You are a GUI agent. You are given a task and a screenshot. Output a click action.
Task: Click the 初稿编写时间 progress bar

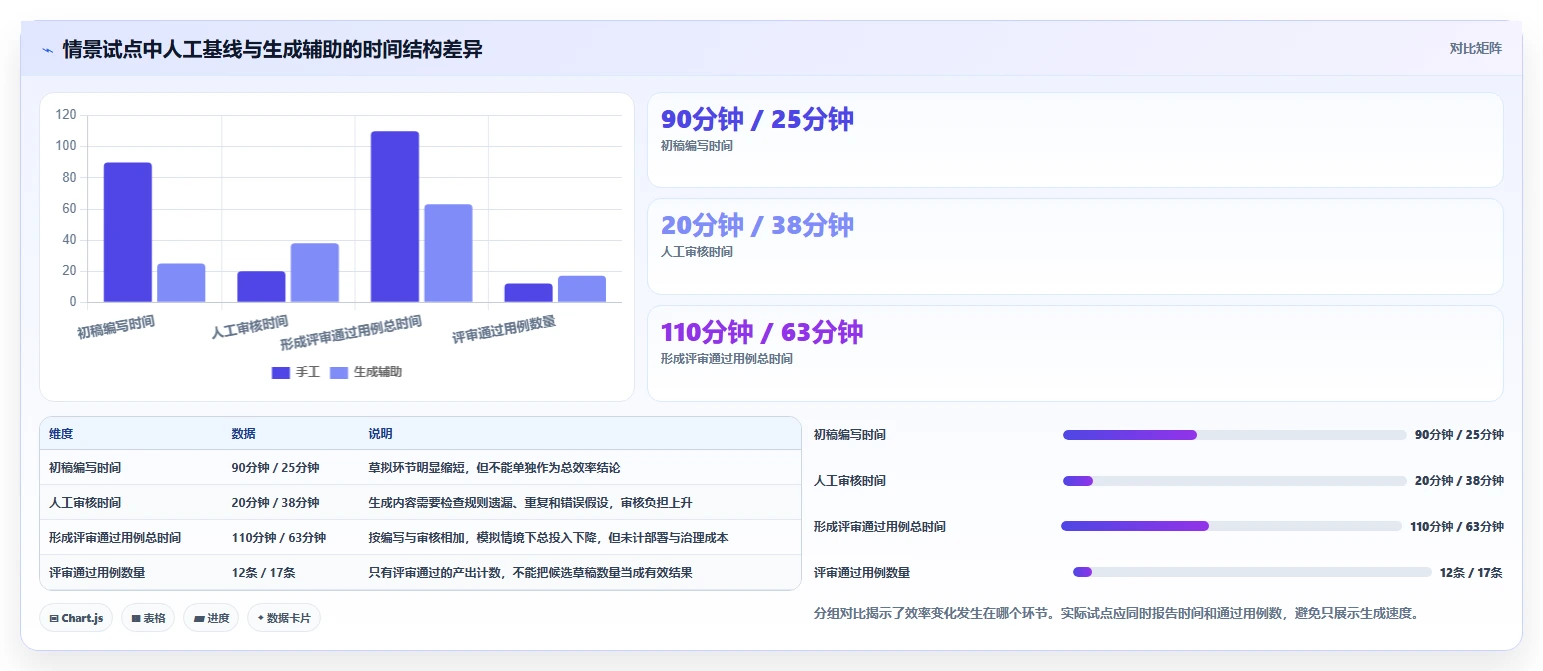(1234, 435)
